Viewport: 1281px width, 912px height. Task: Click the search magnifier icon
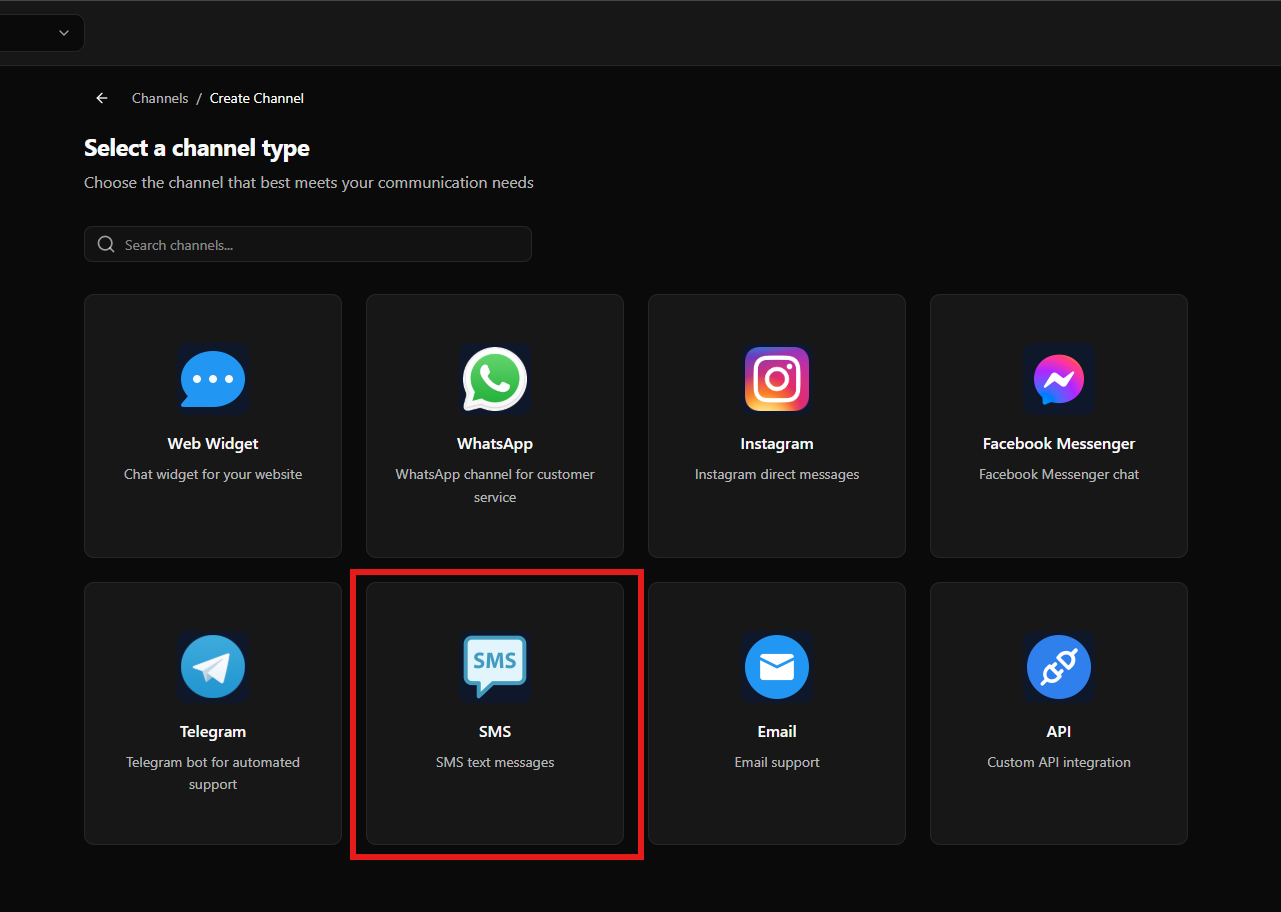(x=106, y=245)
